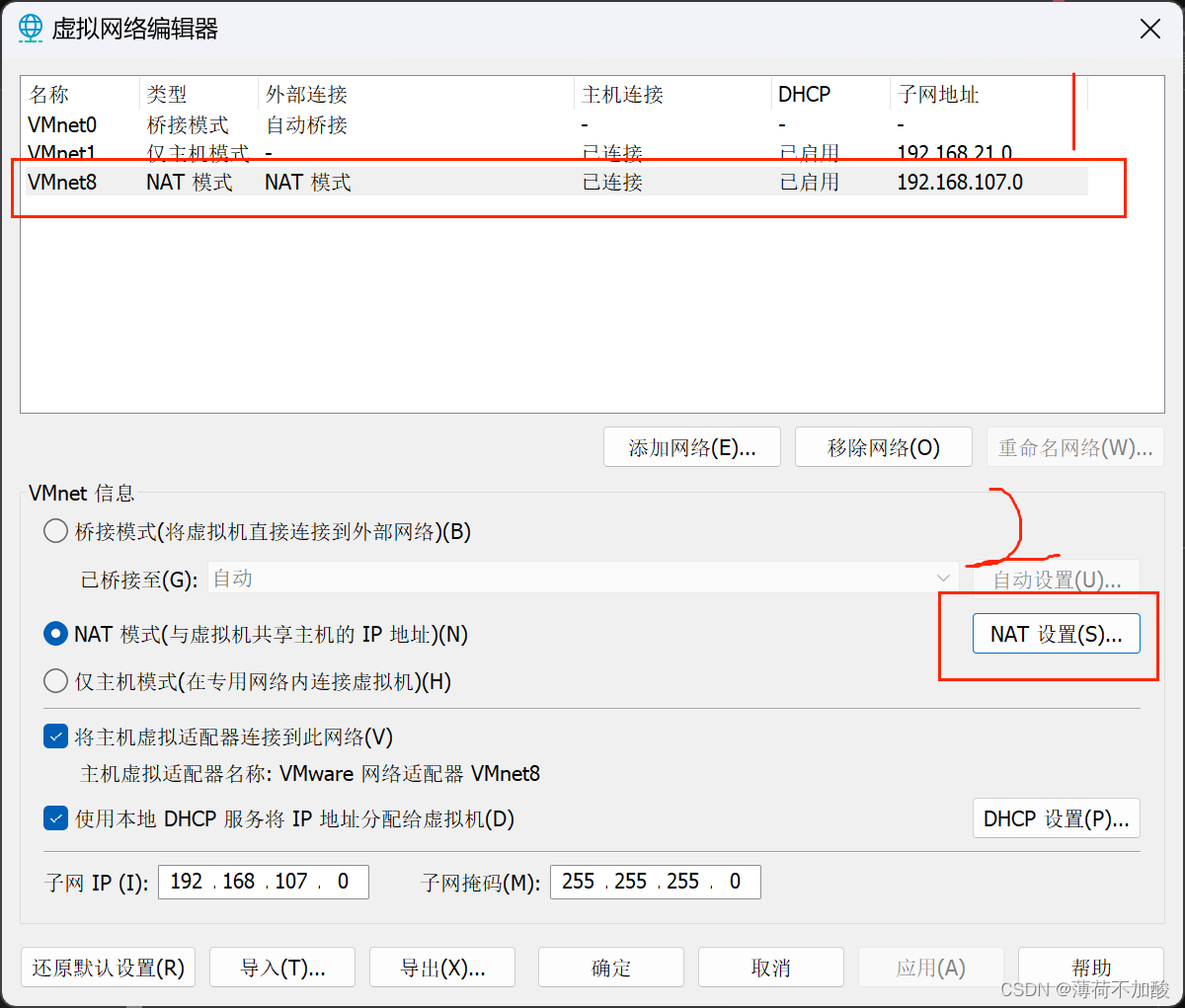Screen dimensions: 1185x1008
Task: Click the 取消 button
Action: [x=771, y=968]
